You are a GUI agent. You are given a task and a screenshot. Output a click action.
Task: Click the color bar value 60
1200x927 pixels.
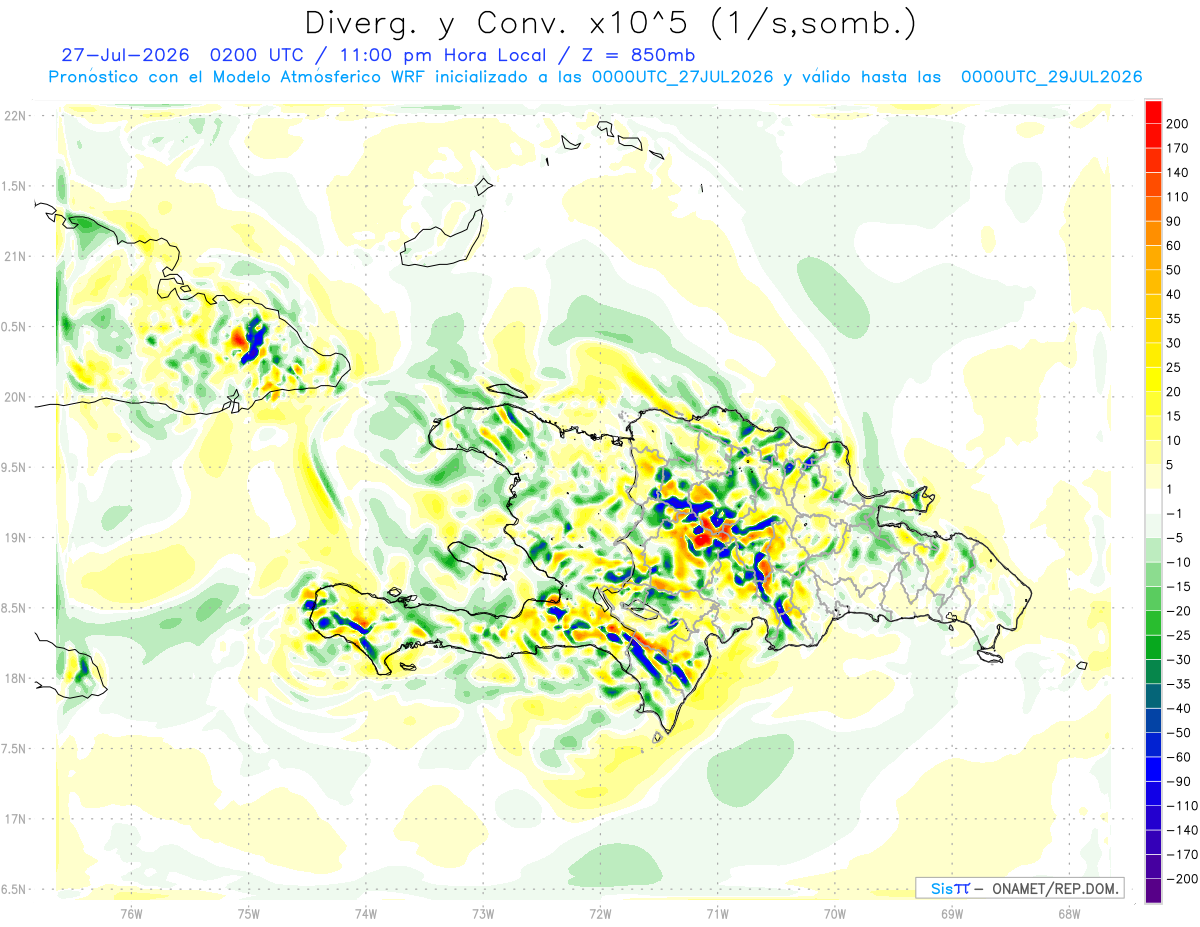[1174, 246]
